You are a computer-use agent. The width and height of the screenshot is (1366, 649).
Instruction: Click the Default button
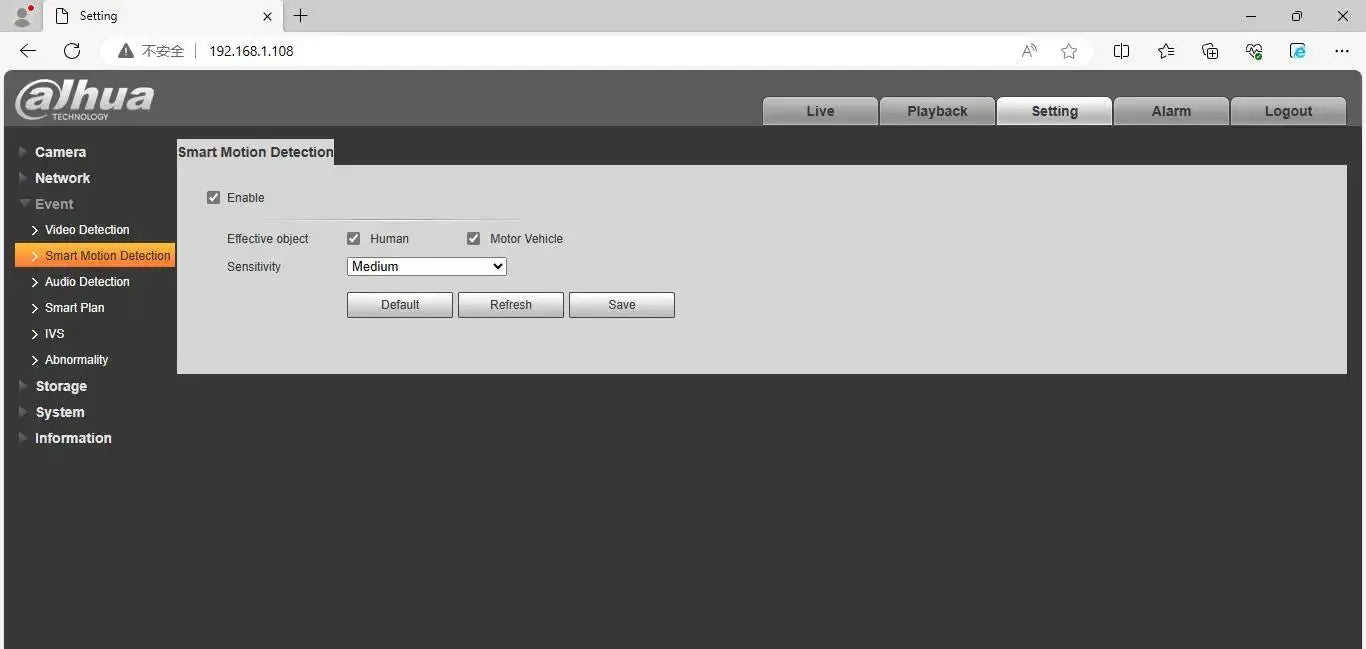pyautogui.click(x=400, y=305)
